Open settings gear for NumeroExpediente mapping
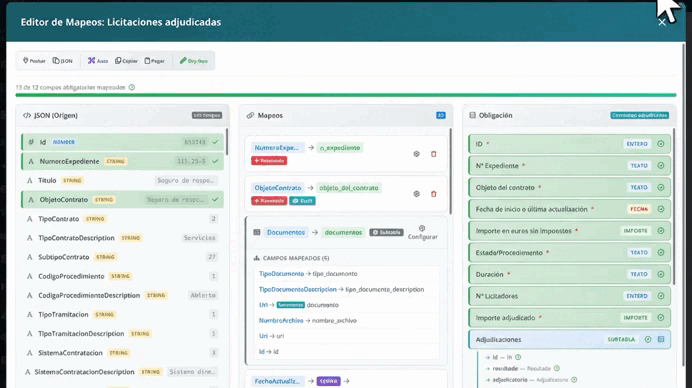 416,154
